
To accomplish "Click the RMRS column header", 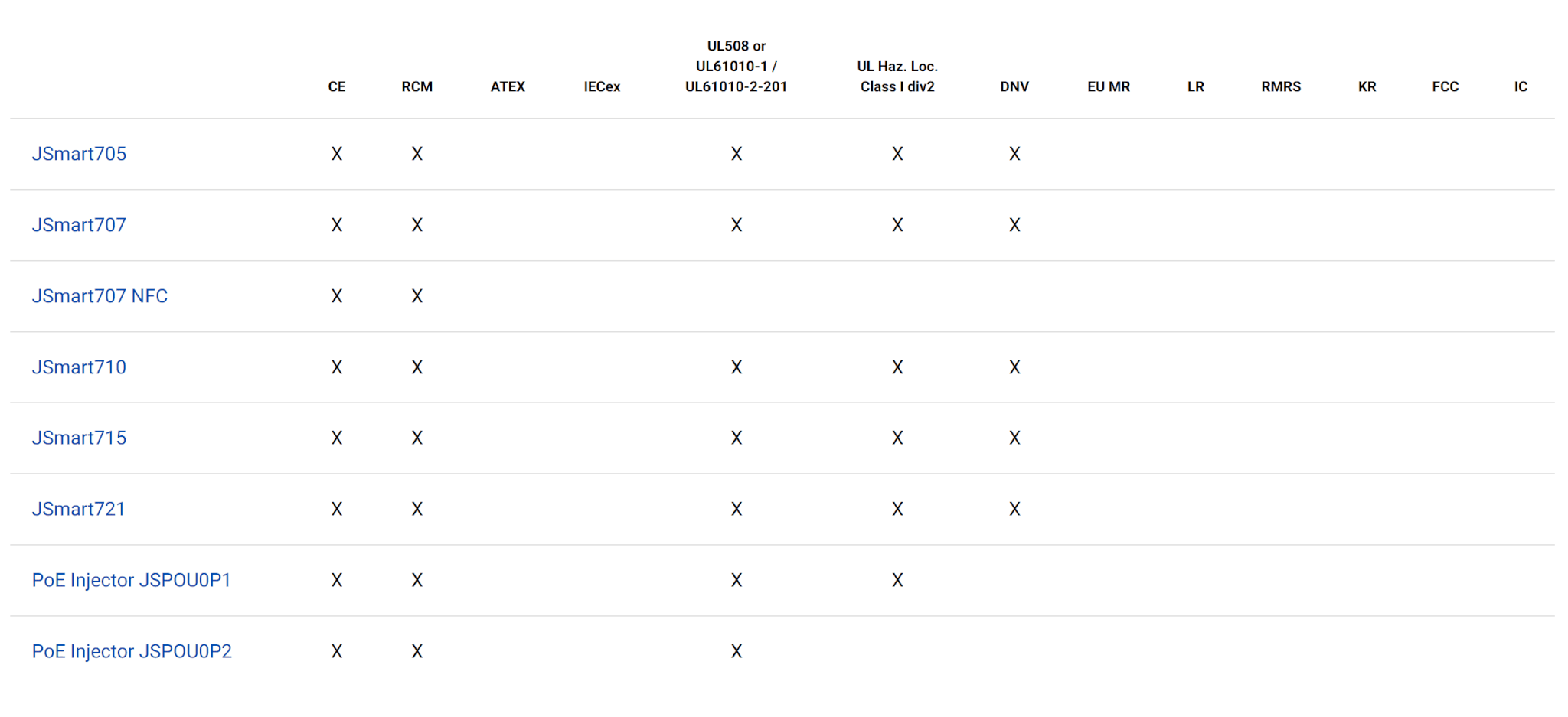I will tap(1281, 86).
